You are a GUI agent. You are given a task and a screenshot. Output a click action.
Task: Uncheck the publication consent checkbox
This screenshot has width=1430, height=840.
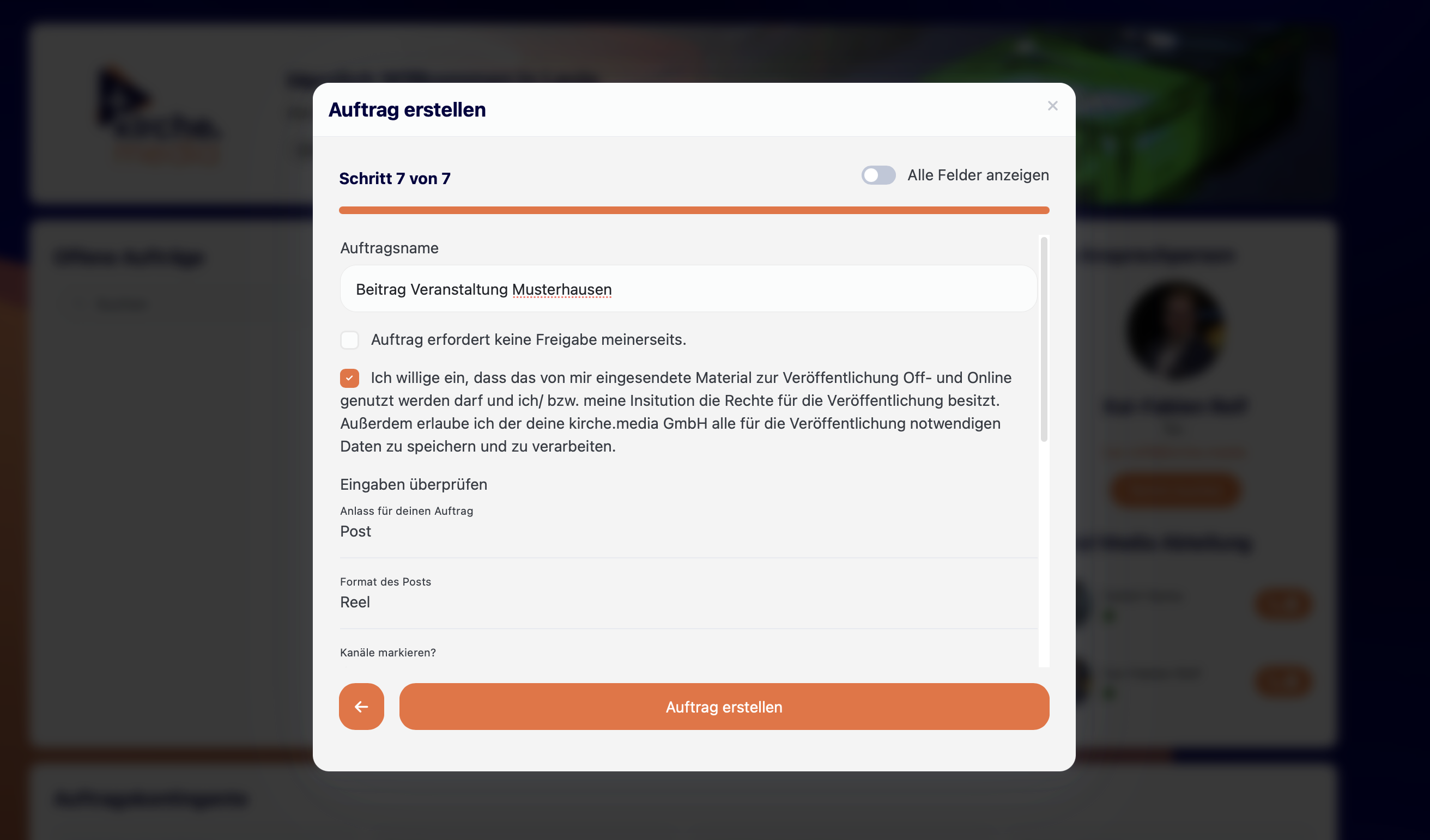(x=349, y=378)
